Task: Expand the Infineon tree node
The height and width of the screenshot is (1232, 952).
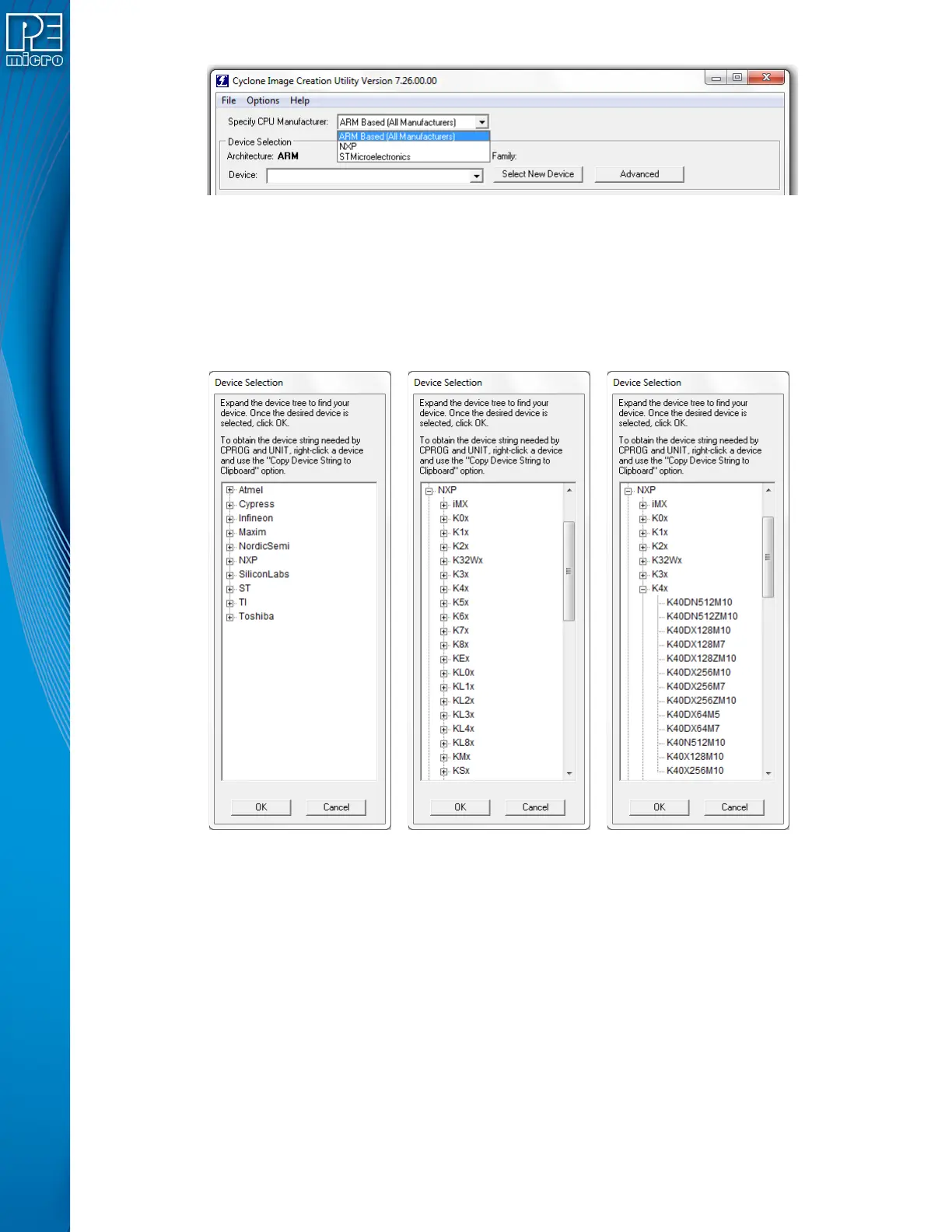Action: (230, 518)
